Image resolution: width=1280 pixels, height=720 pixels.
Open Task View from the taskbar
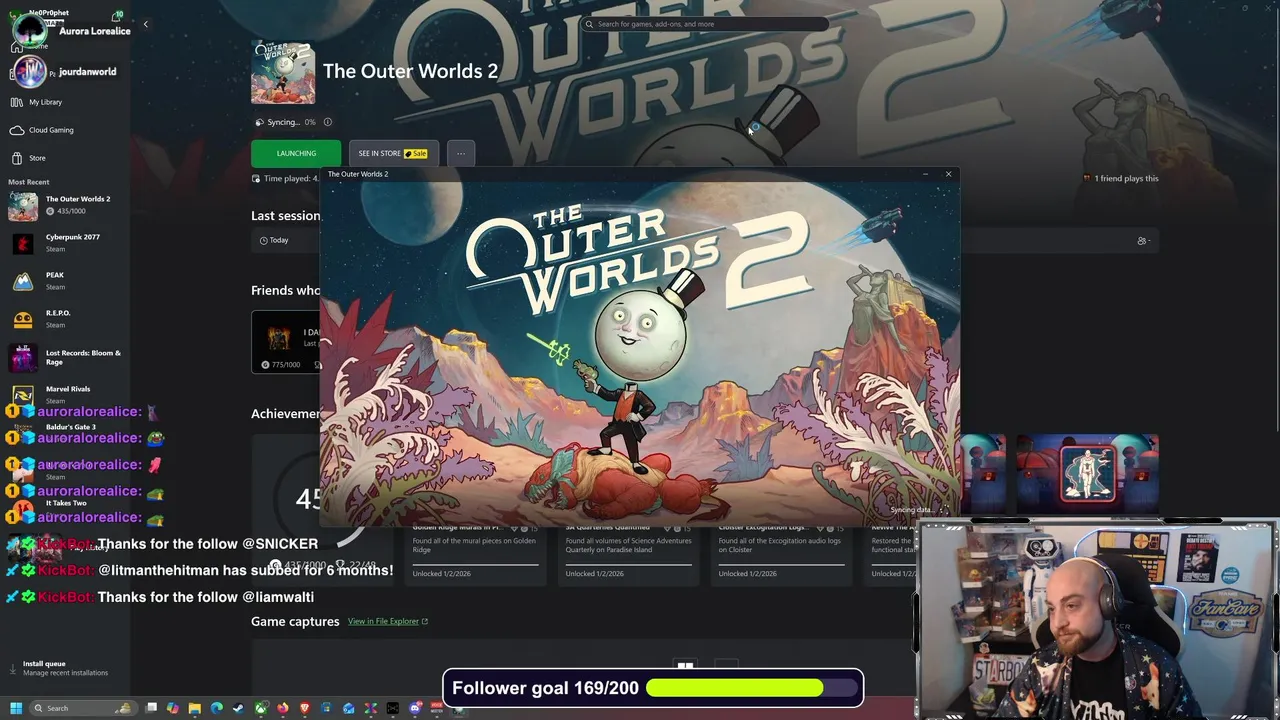coord(151,708)
